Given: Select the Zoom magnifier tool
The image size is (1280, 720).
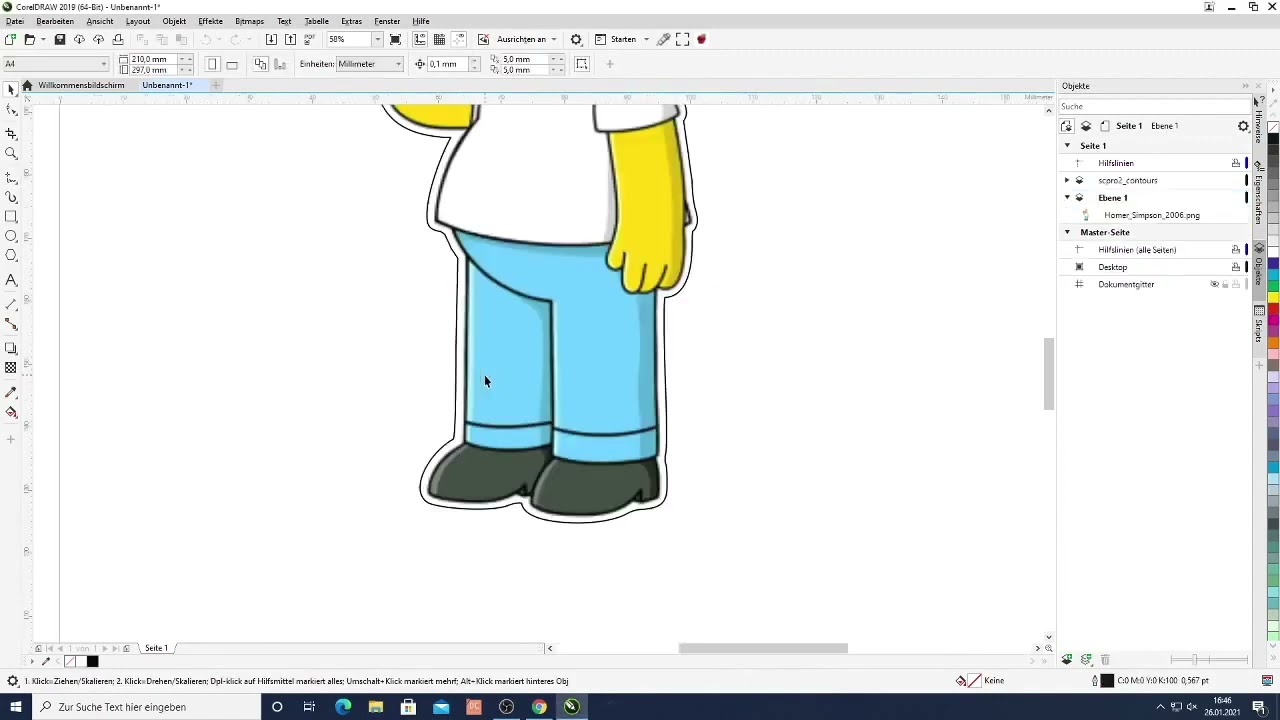Looking at the screenshot, I should pyautogui.click(x=11, y=153).
